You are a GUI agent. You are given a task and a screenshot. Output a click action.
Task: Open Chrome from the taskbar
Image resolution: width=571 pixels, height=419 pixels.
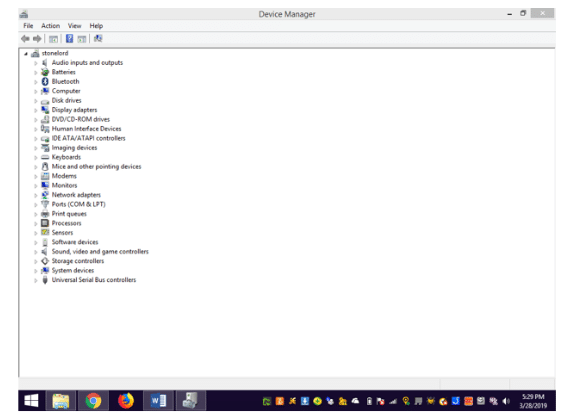pyautogui.click(x=93, y=401)
